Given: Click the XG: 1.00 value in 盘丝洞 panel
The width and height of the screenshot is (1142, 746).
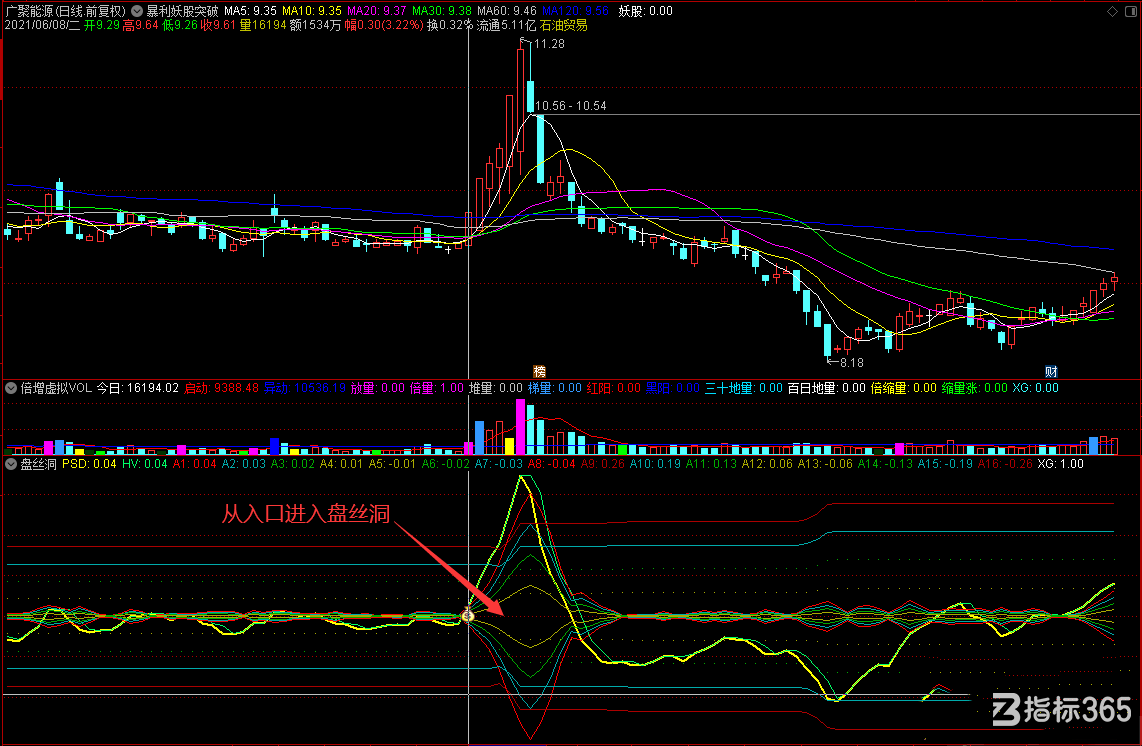Looking at the screenshot, I should [x=1060, y=464].
